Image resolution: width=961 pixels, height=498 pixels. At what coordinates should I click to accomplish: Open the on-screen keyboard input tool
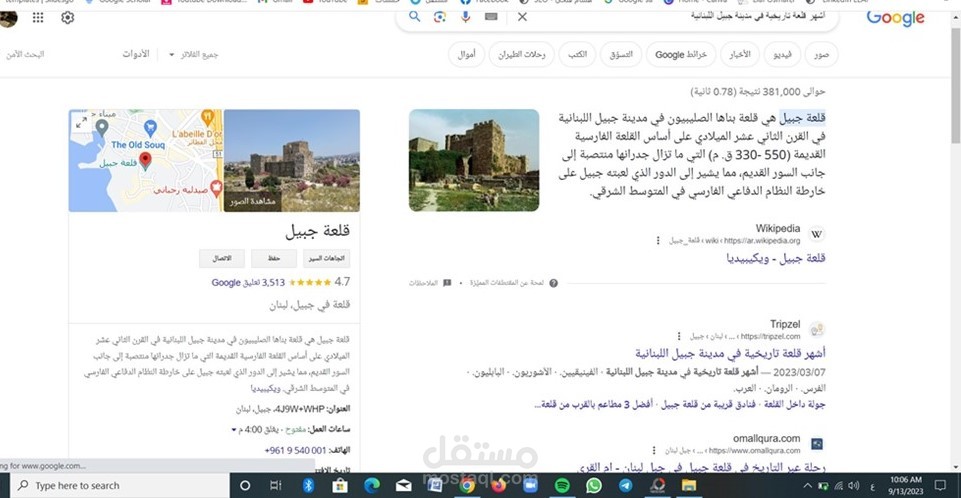(x=491, y=17)
